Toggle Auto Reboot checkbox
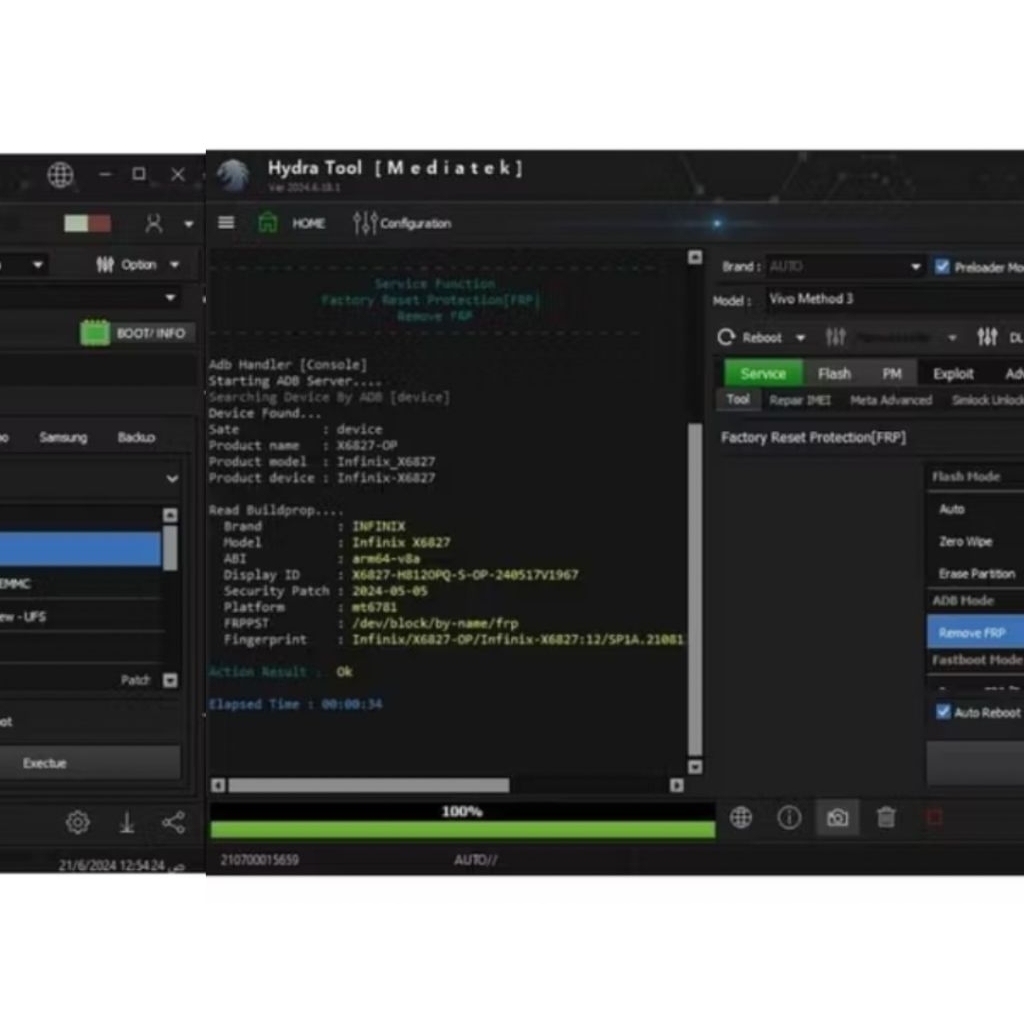This screenshot has width=1024, height=1024. click(x=943, y=712)
